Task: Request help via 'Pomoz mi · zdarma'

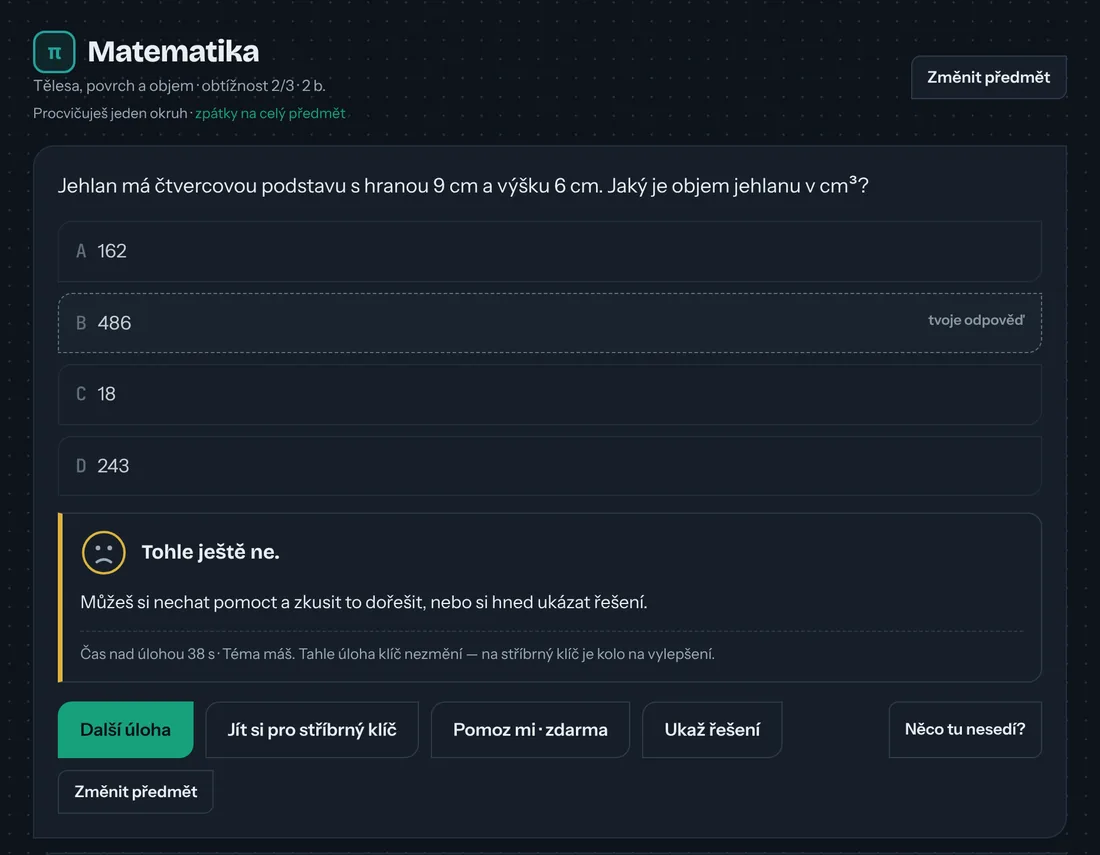Action: pos(530,729)
